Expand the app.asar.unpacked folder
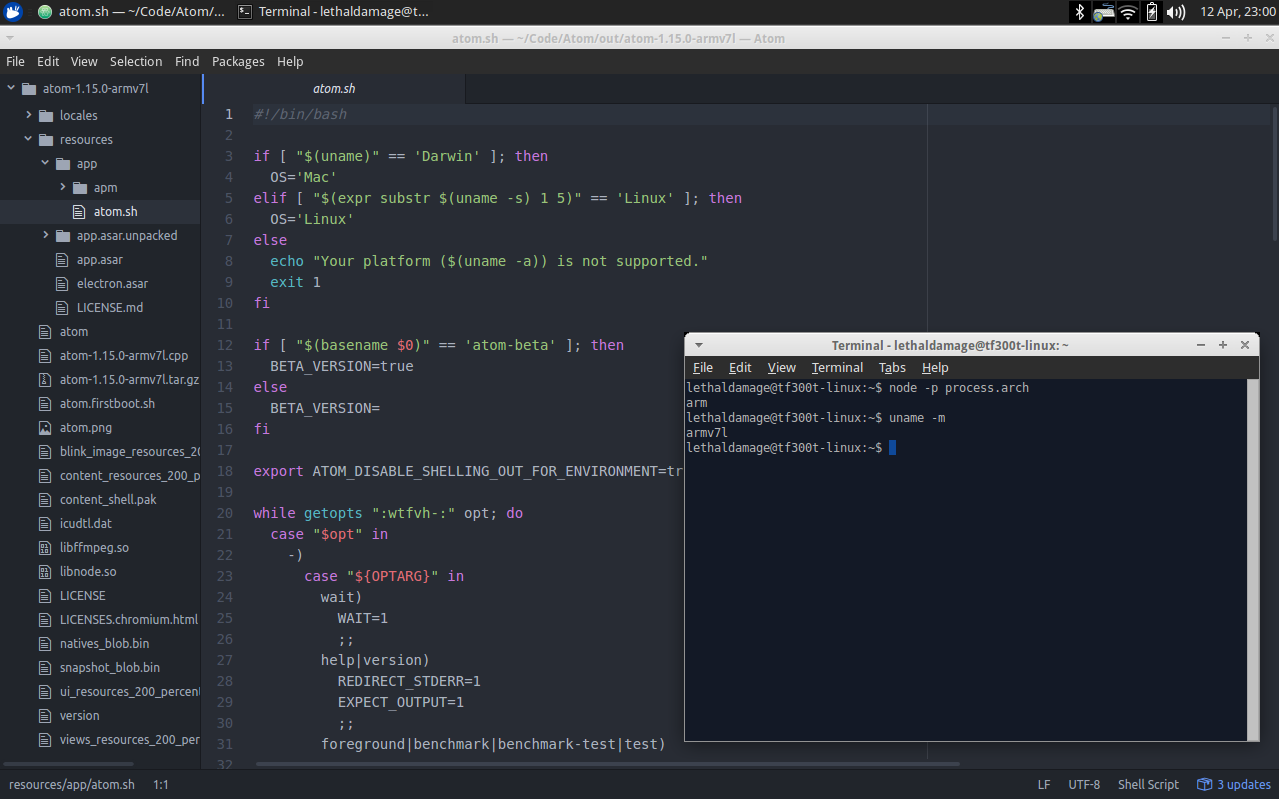Viewport: 1279px width, 799px height. [x=44, y=235]
